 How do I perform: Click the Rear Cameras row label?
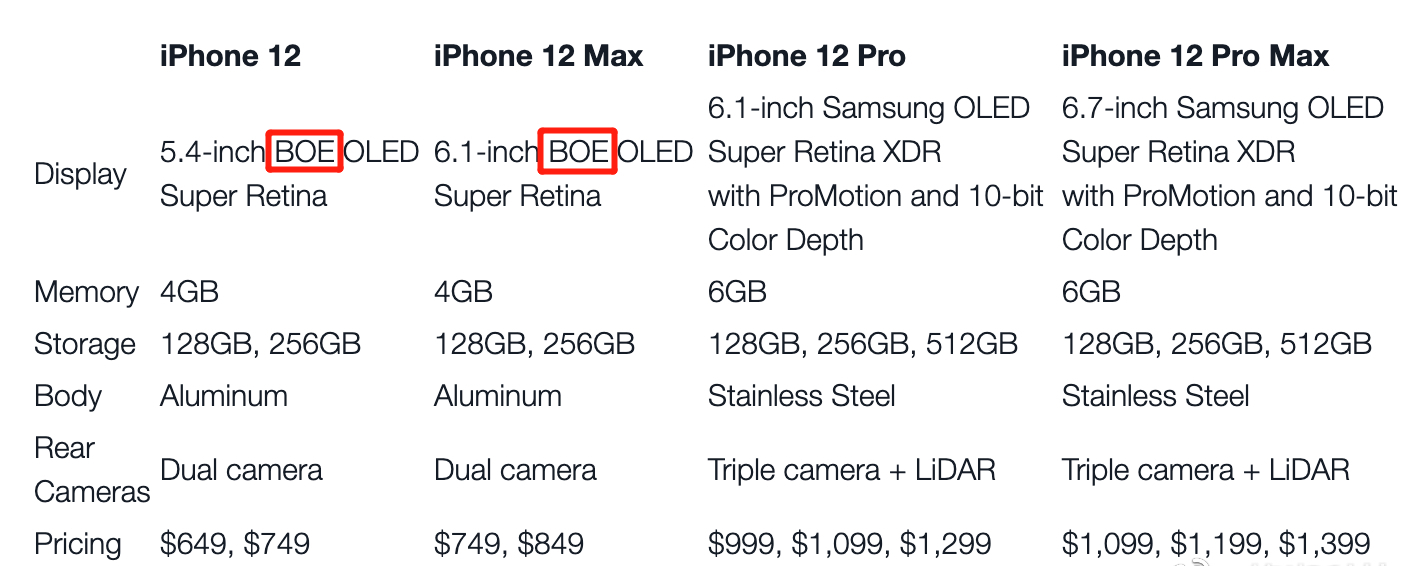[x=91, y=470]
